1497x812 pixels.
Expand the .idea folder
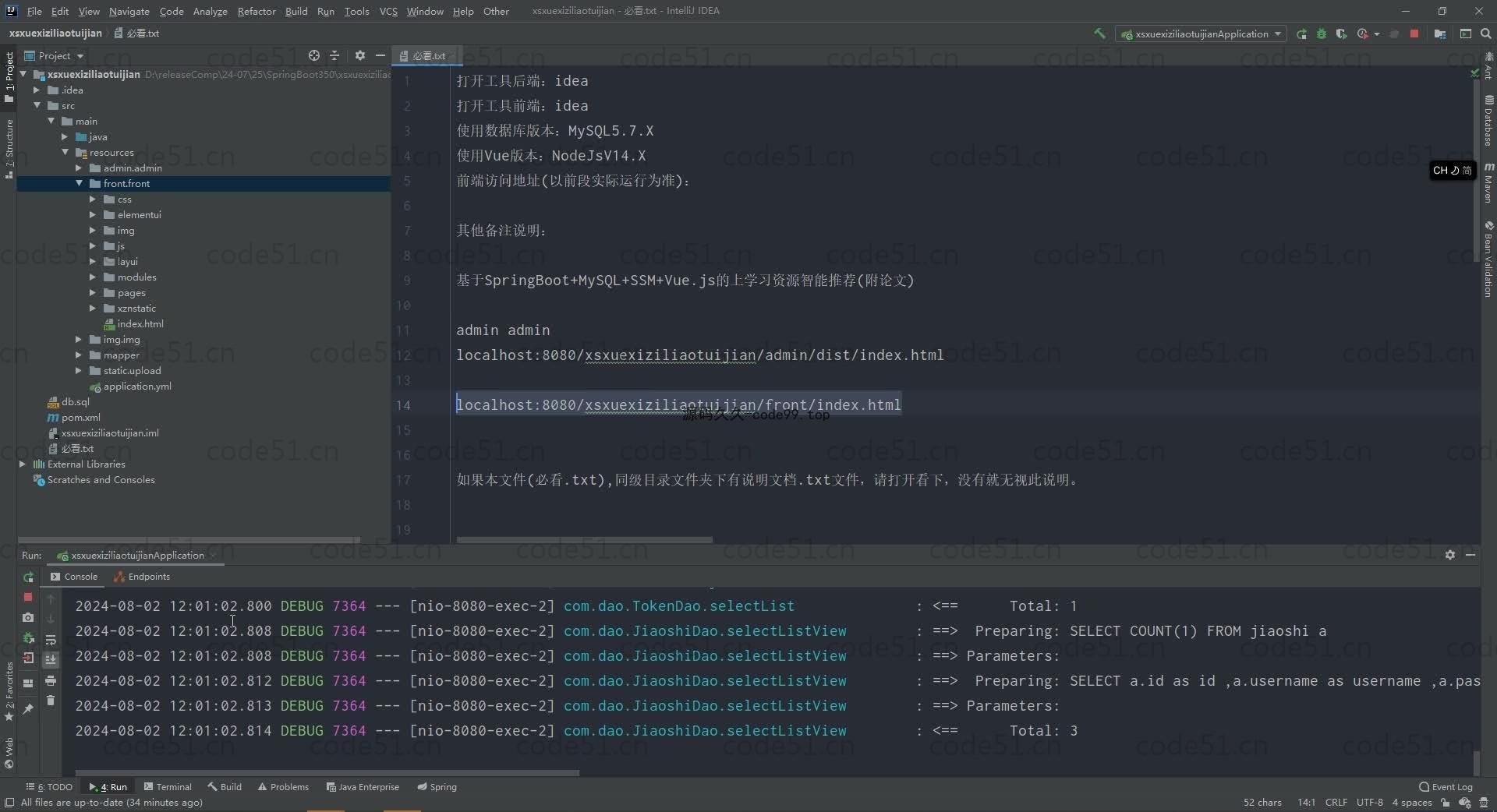[37, 90]
